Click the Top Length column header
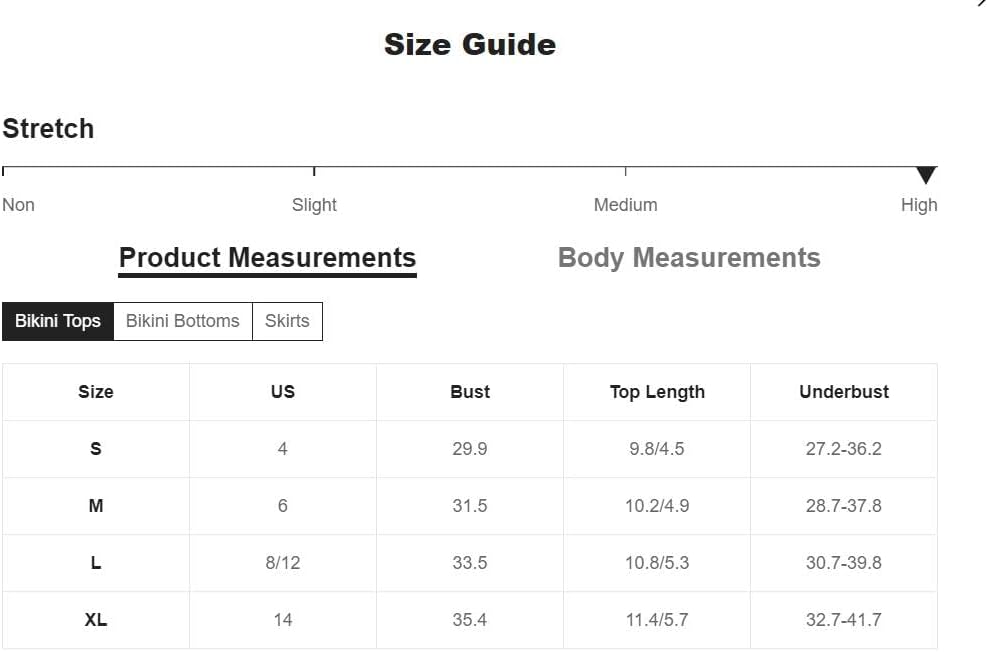The height and width of the screenshot is (652, 987). click(657, 391)
